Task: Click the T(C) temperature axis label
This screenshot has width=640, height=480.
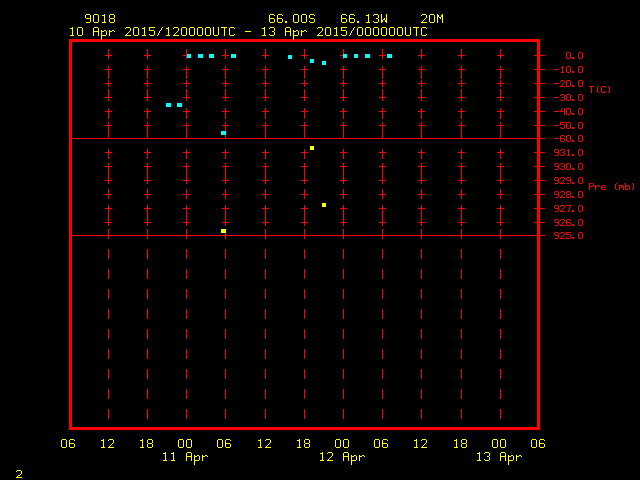Action: (x=600, y=90)
